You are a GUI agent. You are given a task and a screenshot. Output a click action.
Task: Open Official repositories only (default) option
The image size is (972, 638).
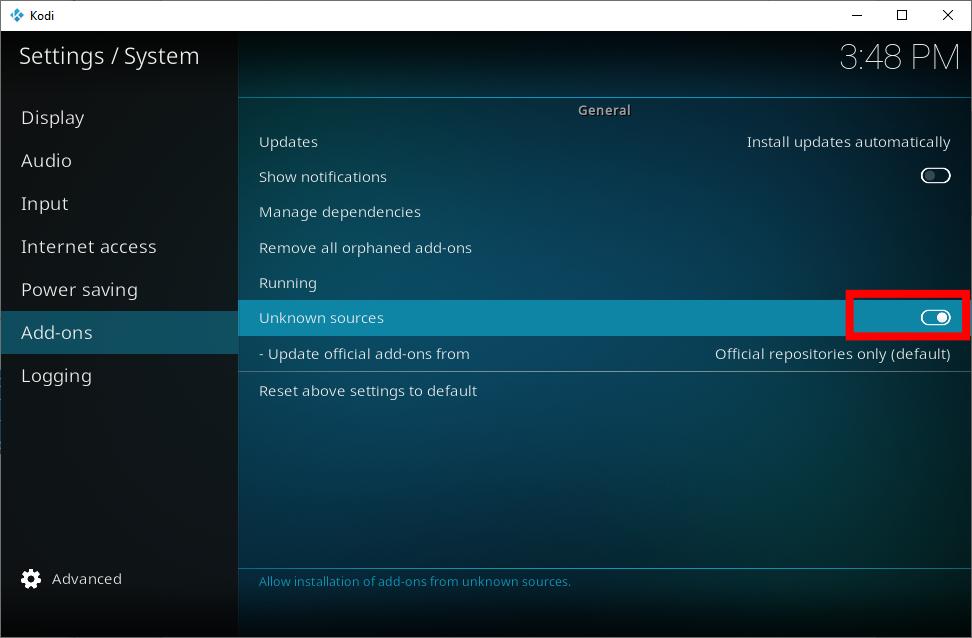[832, 354]
